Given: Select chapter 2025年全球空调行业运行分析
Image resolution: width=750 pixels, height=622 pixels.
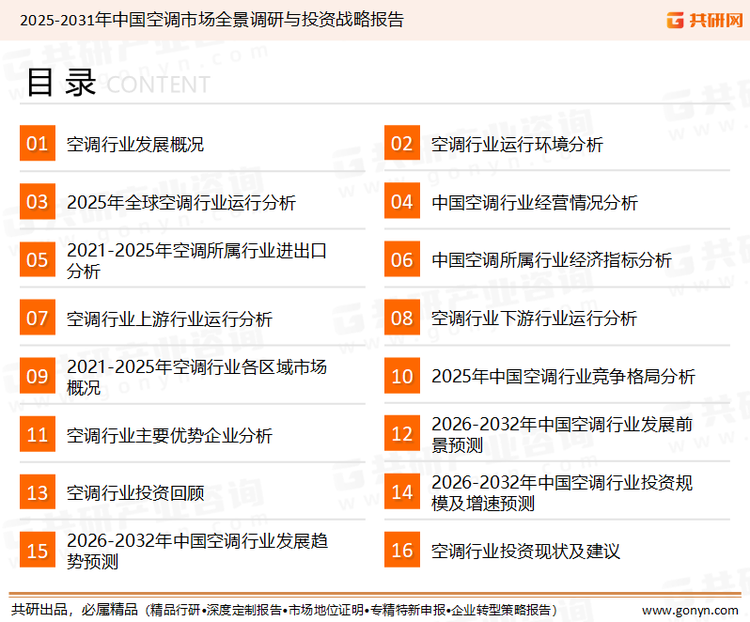Looking at the screenshot, I should pyautogui.click(x=181, y=202).
